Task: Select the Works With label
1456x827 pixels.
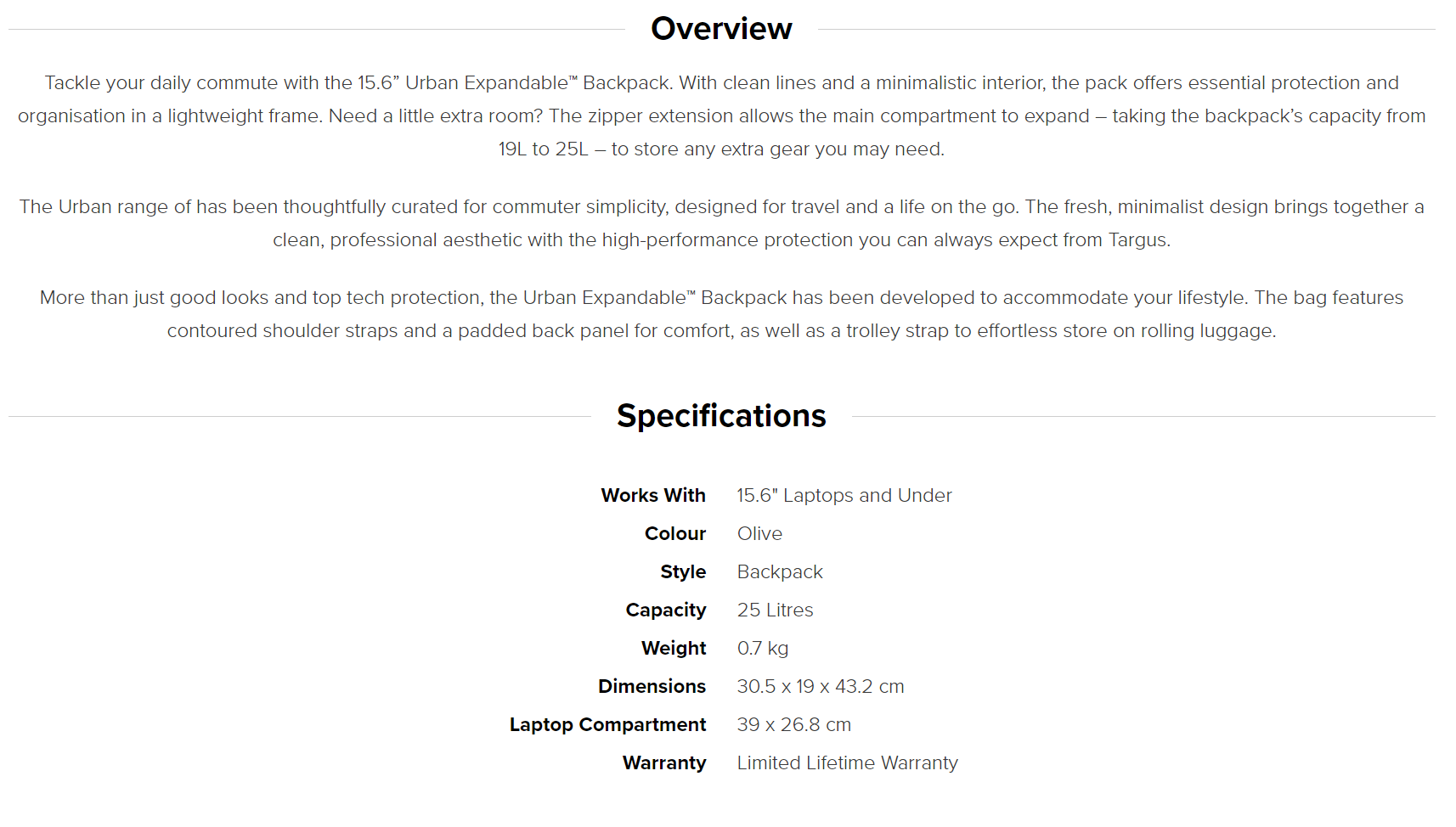Action: (x=653, y=495)
